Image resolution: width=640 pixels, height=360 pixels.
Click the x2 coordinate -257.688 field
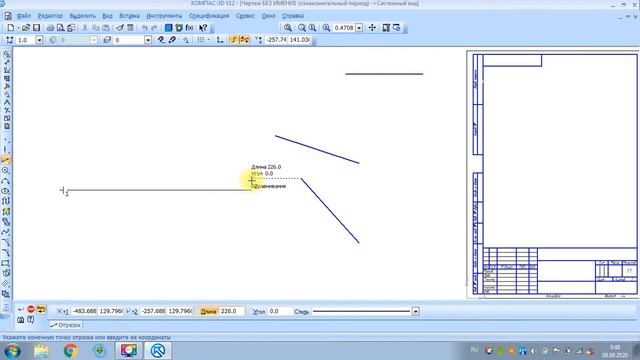153,311
